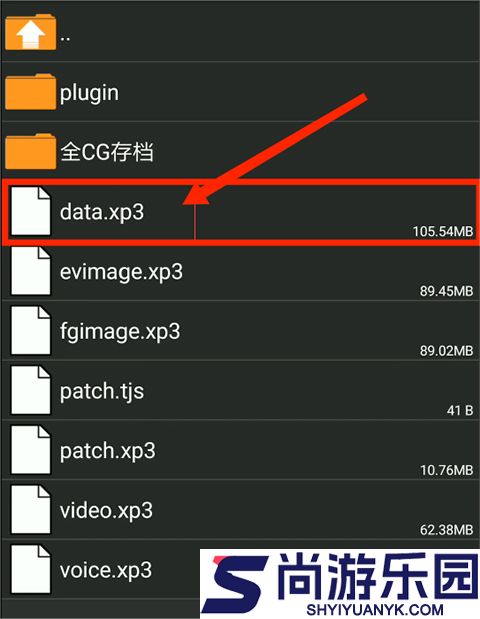The image size is (480, 619).
Task: Click the SHYIYUANYK.COM watermark link
Action: 375,610
